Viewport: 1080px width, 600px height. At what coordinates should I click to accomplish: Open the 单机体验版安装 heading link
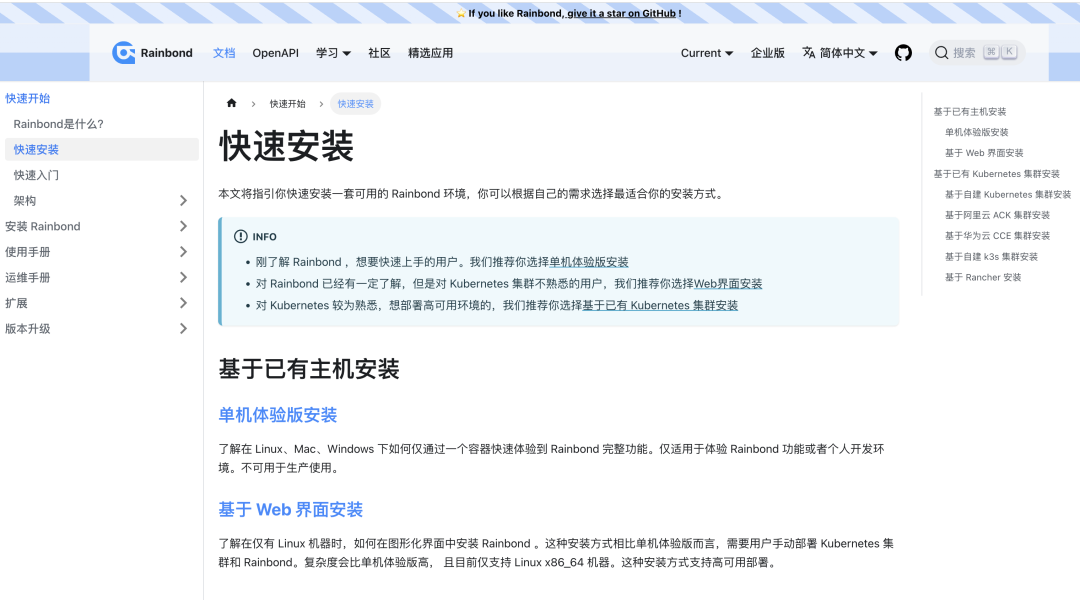(x=278, y=415)
